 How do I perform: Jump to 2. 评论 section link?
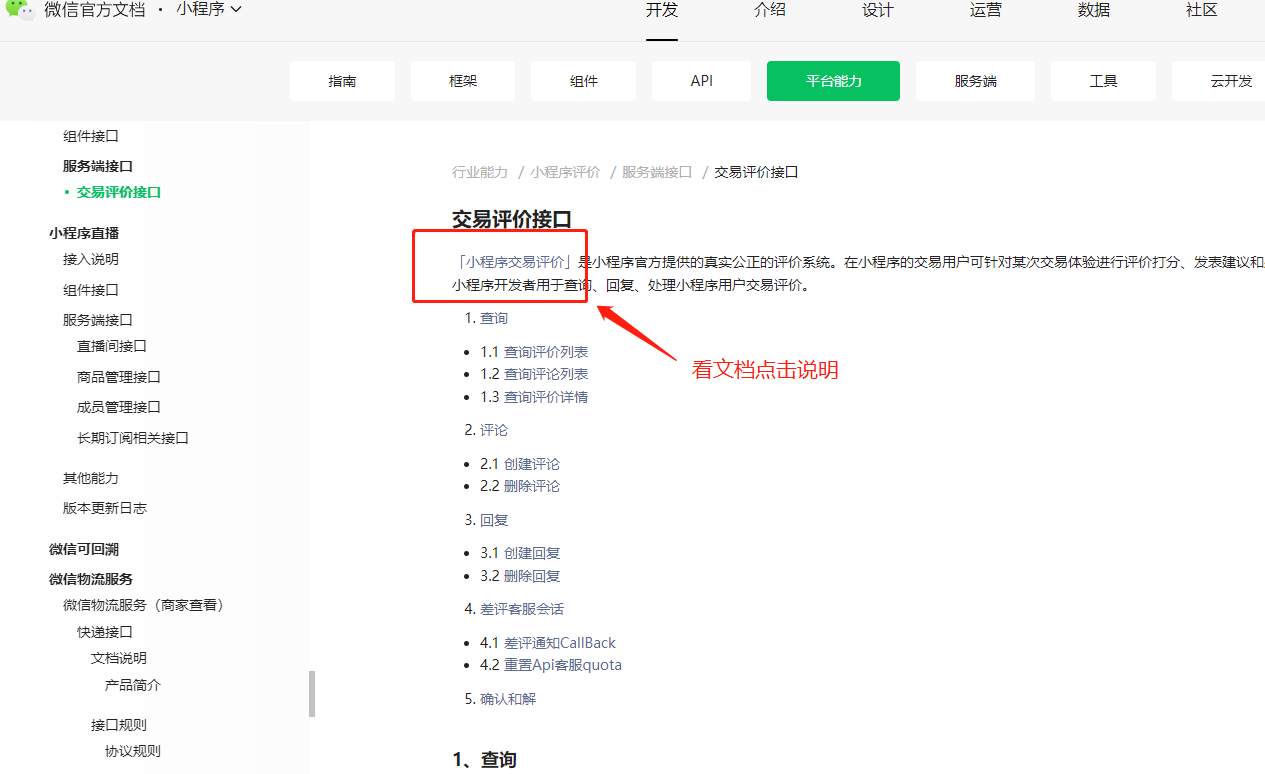click(x=494, y=430)
